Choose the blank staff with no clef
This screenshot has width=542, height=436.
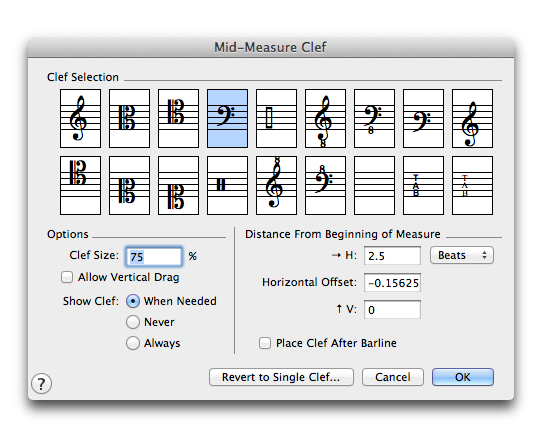coord(374,185)
